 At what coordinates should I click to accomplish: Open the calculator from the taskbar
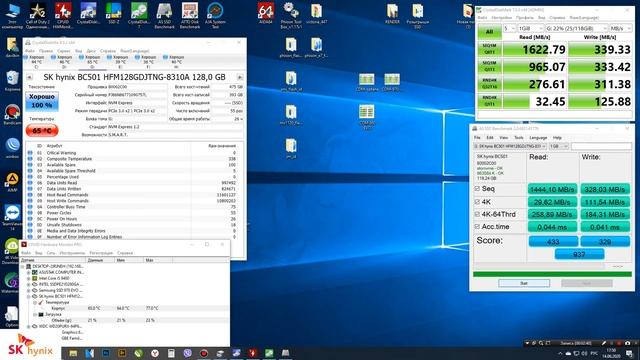coord(171,353)
